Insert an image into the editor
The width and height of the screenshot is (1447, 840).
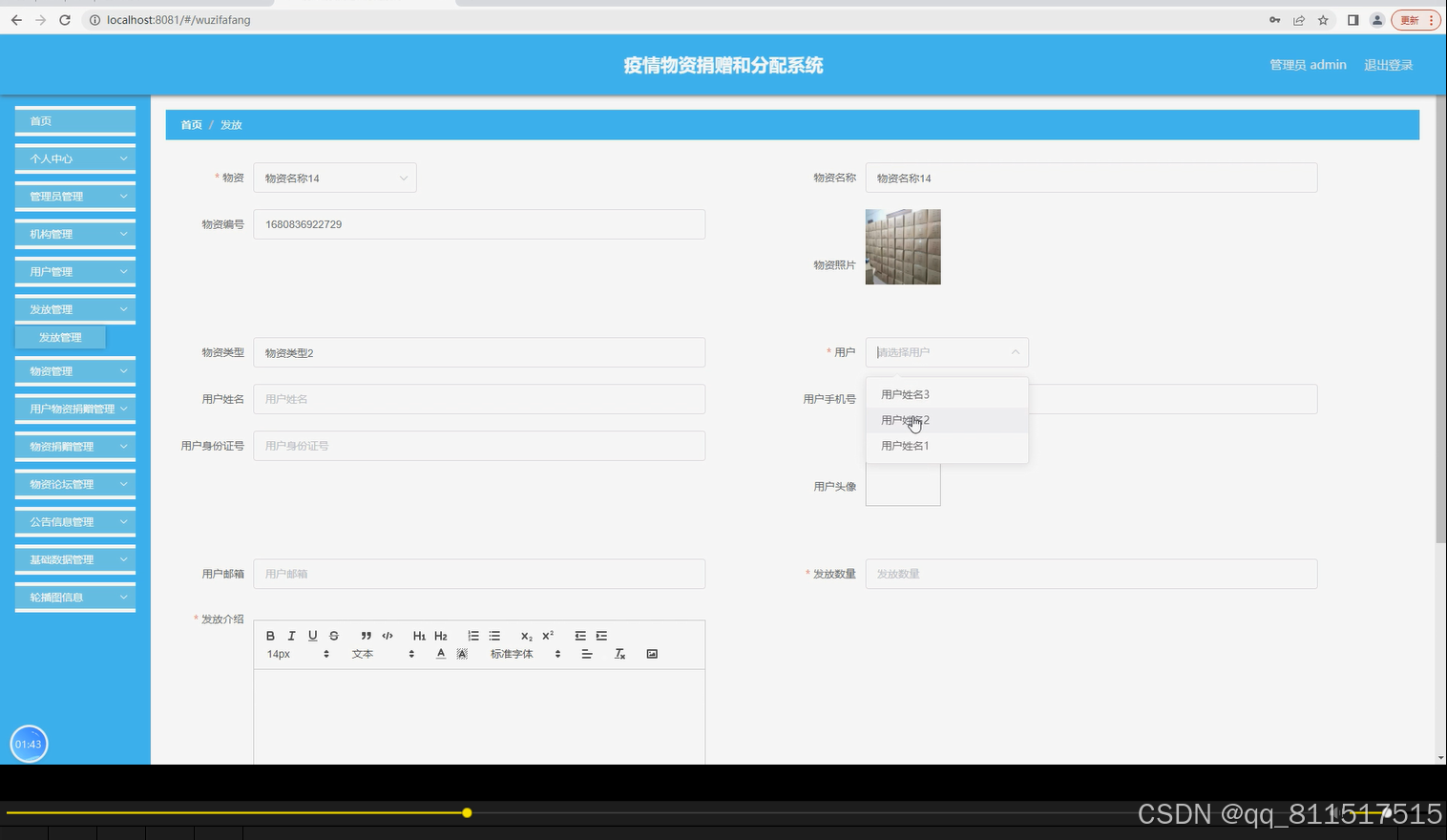652,654
